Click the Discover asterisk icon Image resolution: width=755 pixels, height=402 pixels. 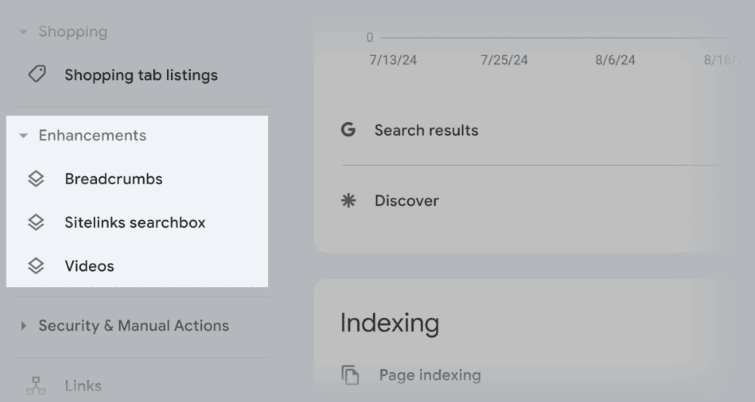348,200
